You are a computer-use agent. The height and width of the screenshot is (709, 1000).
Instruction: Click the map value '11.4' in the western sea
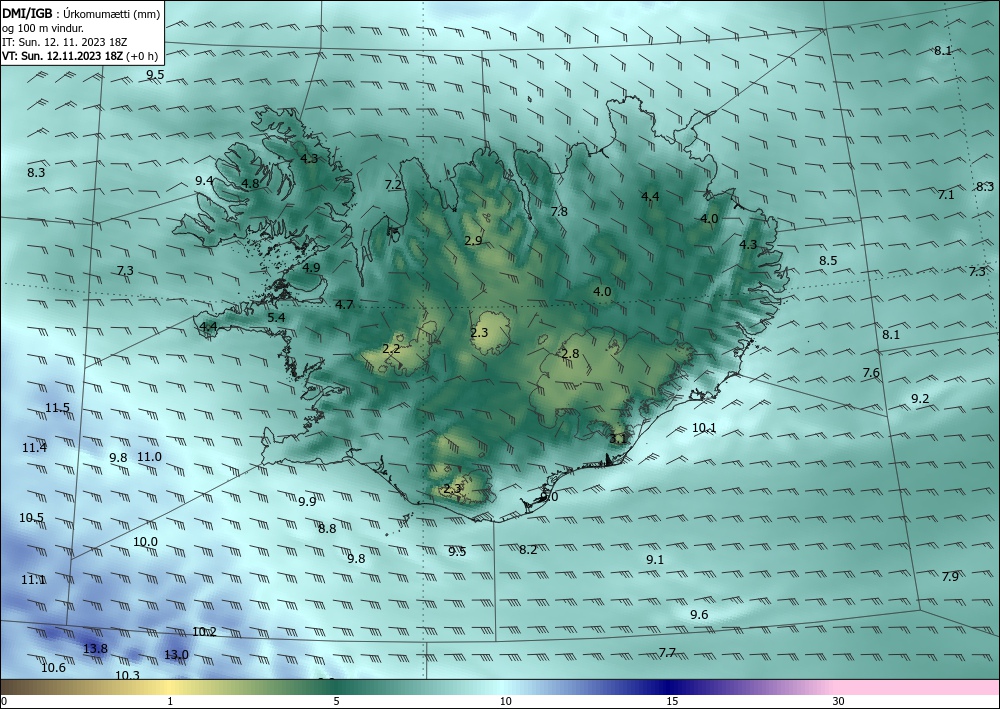34,448
